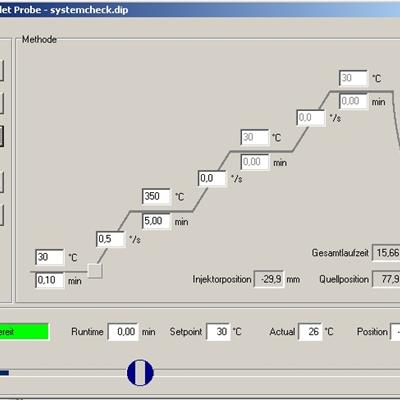Click the 5,00 min hold time field
The width and height of the screenshot is (400, 400).
point(156,221)
